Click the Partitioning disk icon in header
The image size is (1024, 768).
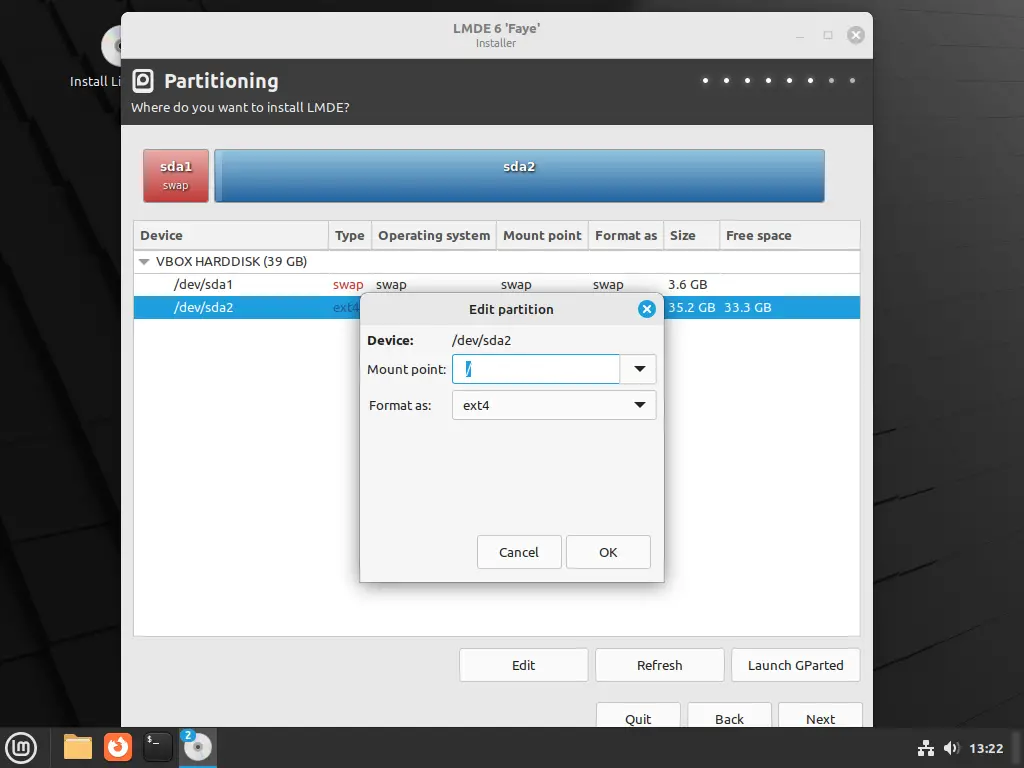coord(143,81)
